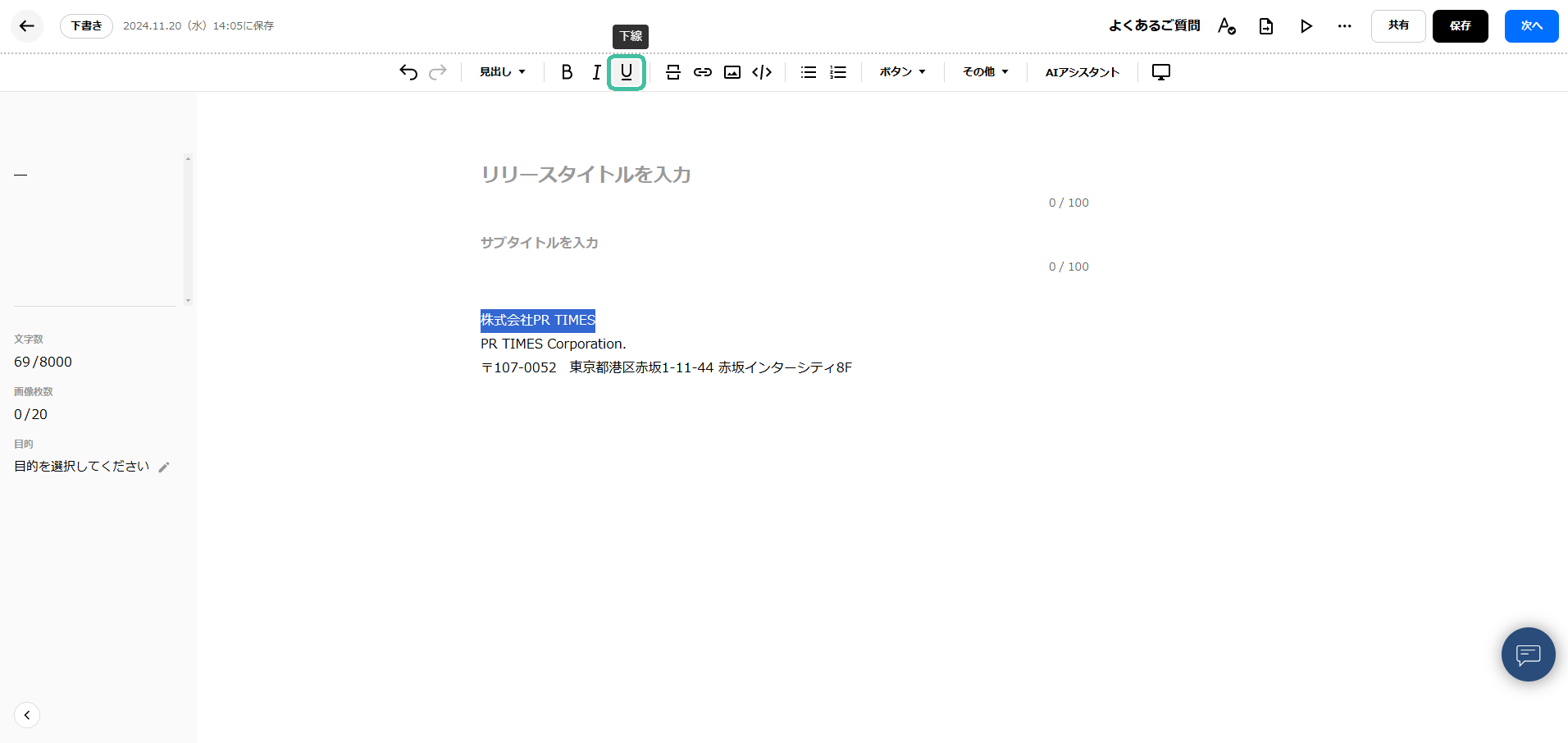Viewport: 1568px width, 743px height.
Task: Expand the その他 dropdown
Action: pyautogui.click(x=985, y=72)
